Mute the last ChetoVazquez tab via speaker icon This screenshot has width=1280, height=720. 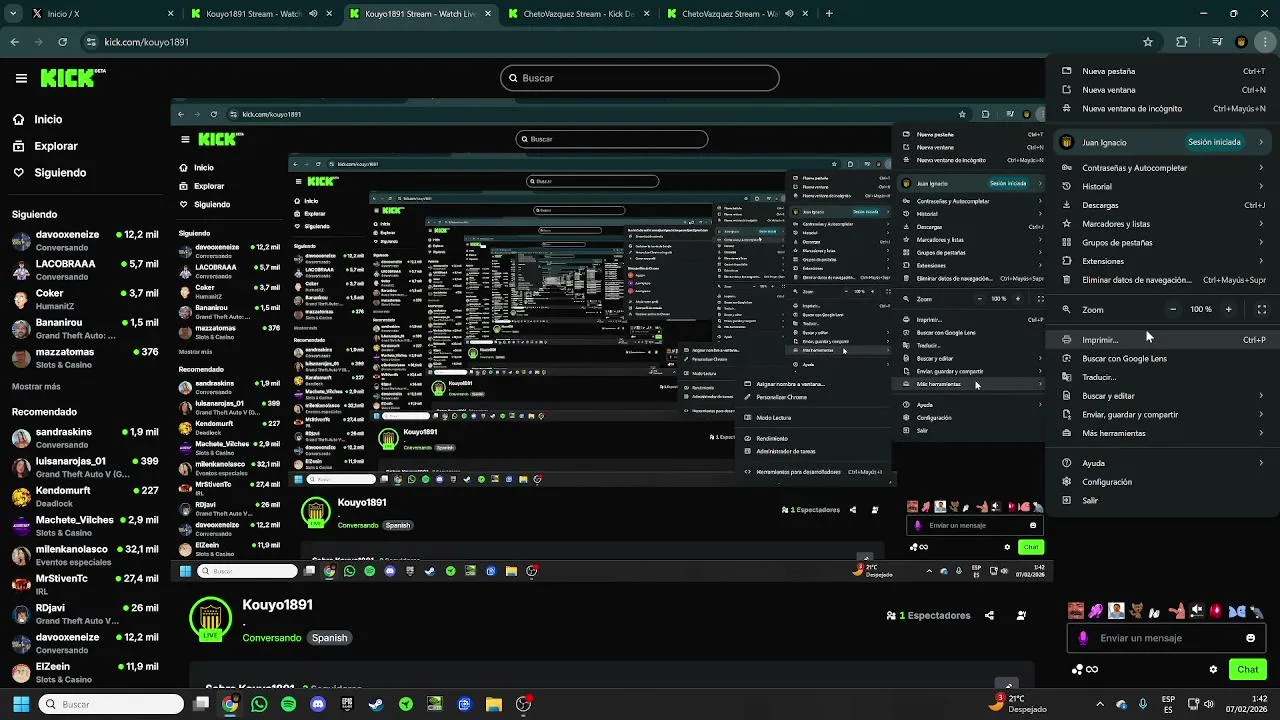[x=788, y=14]
